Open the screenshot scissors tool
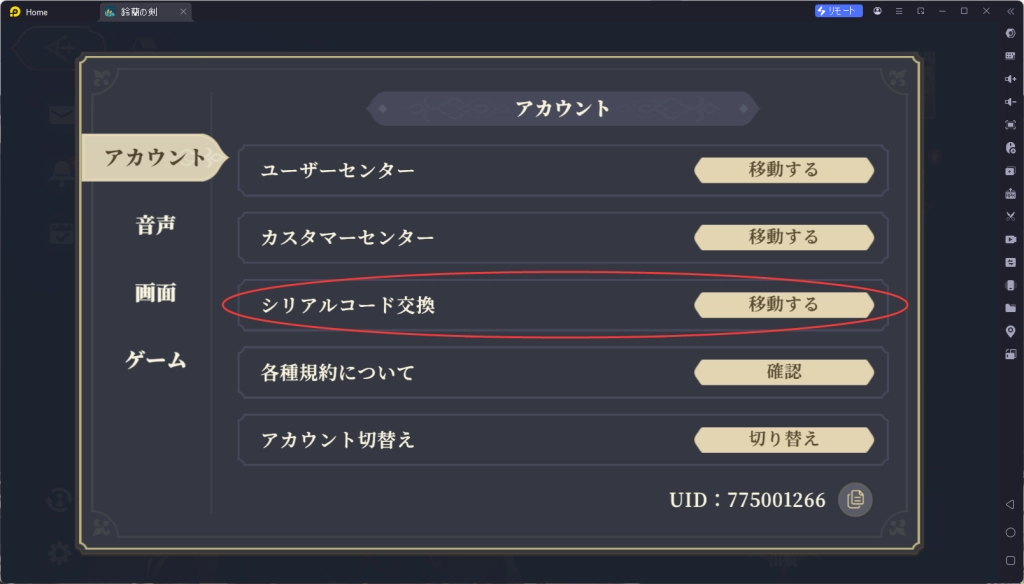The image size is (1024, 584). (x=1010, y=216)
